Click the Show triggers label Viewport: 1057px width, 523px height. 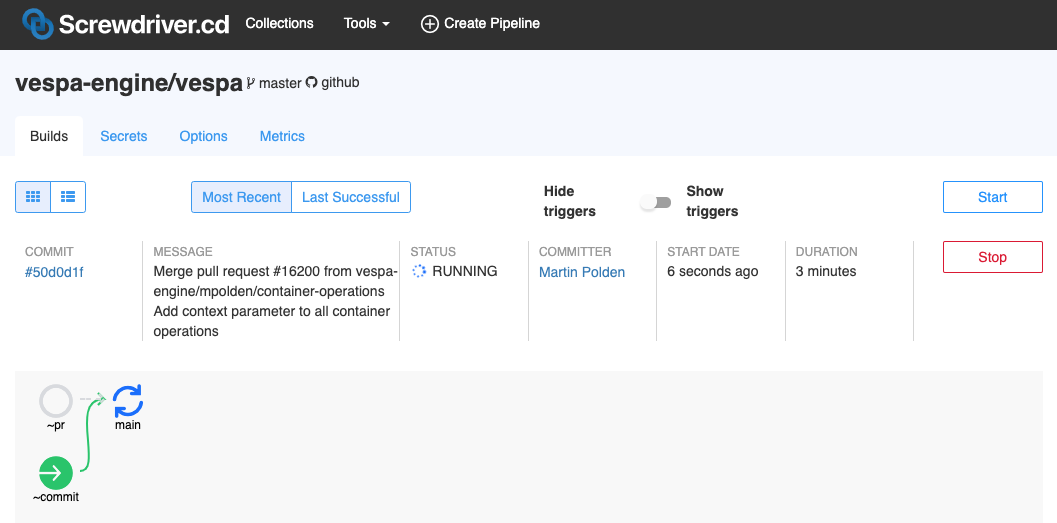point(712,202)
